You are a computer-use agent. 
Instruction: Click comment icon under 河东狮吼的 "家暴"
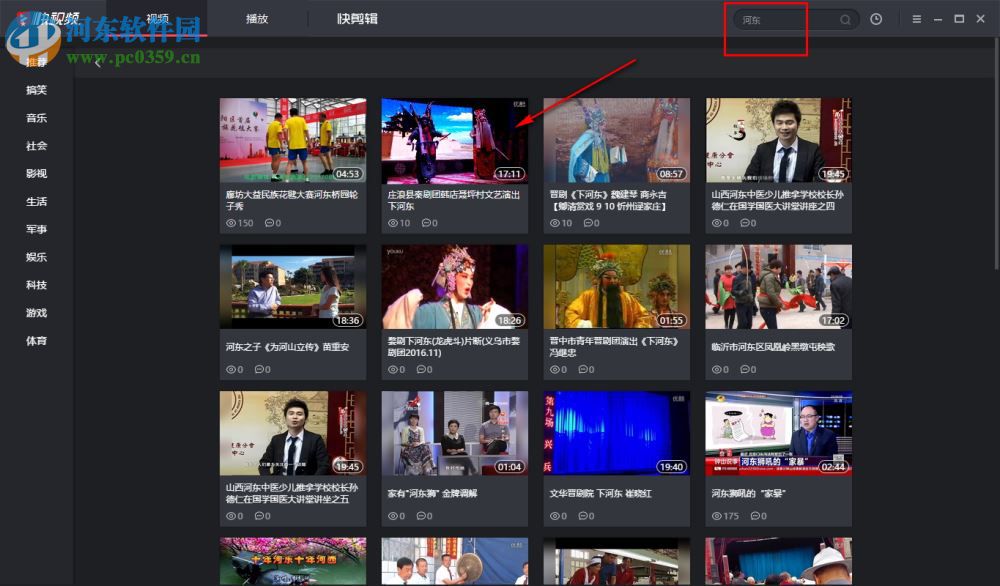(x=754, y=516)
